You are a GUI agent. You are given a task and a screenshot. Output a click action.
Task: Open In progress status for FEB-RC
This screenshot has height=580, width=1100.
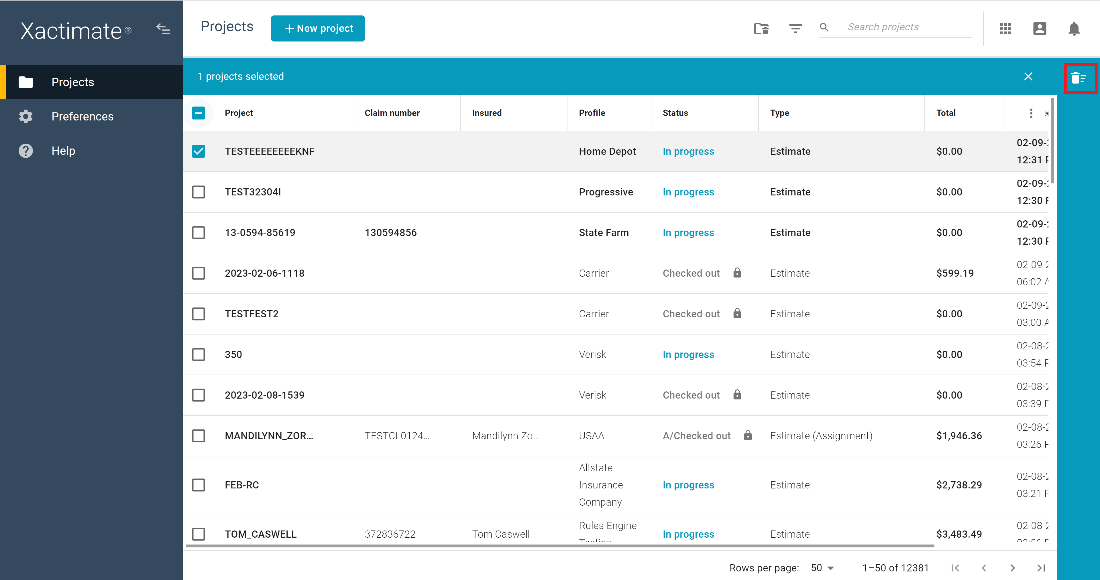(x=688, y=485)
